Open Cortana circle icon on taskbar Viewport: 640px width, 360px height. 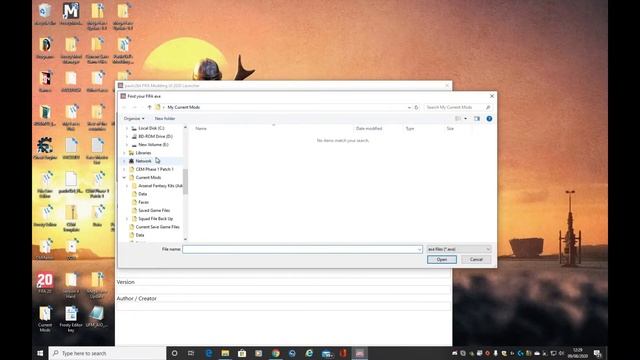(x=174, y=353)
